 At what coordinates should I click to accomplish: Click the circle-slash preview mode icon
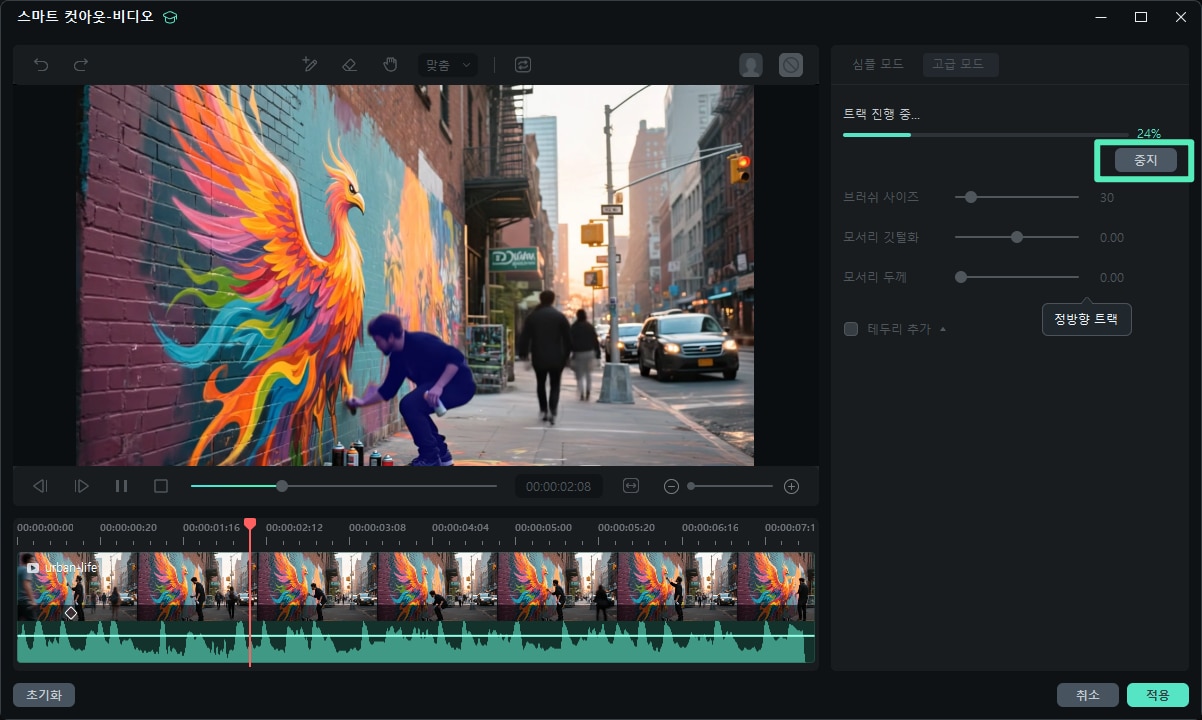click(791, 65)
